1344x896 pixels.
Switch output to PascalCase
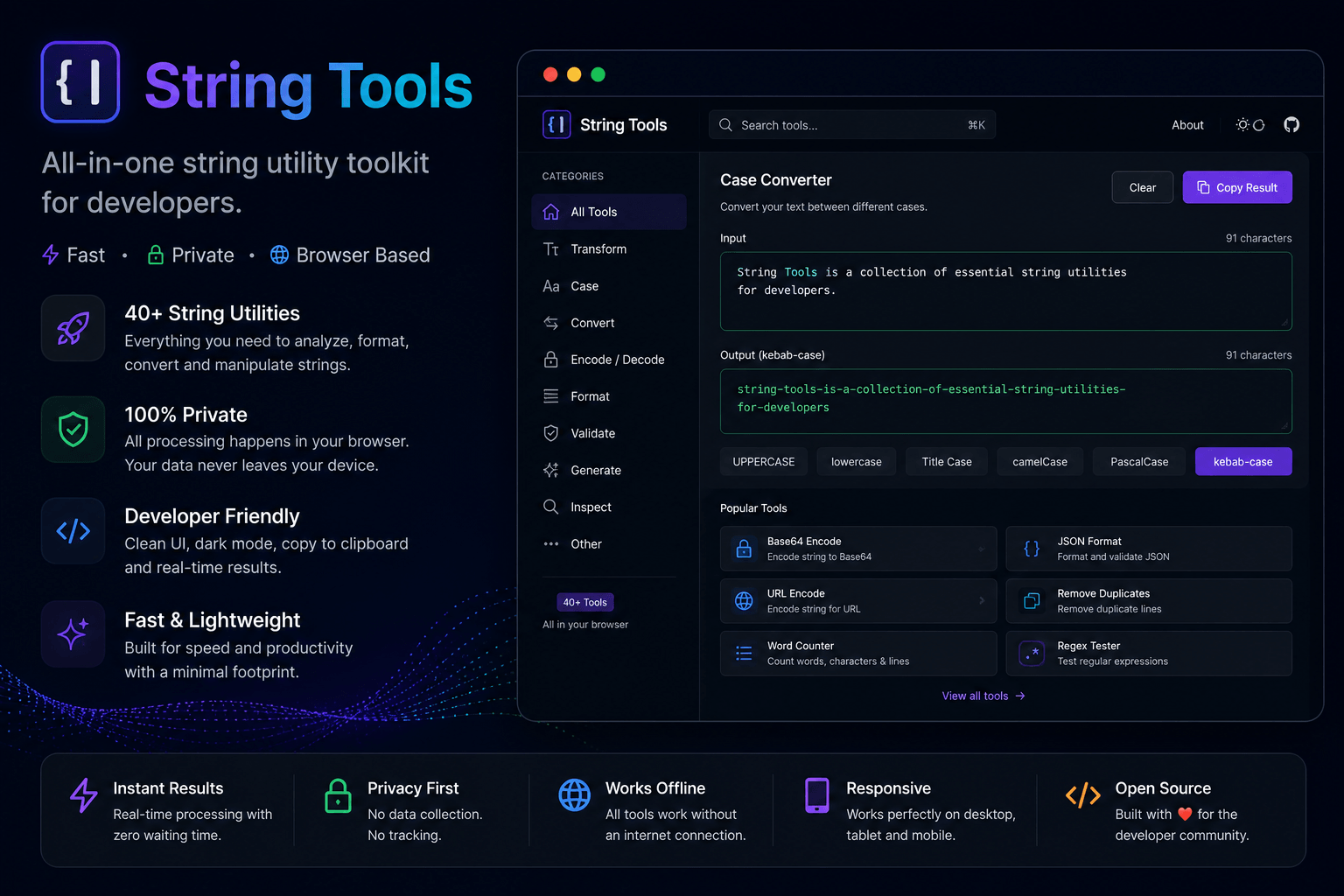click(x=1139, y=462)
